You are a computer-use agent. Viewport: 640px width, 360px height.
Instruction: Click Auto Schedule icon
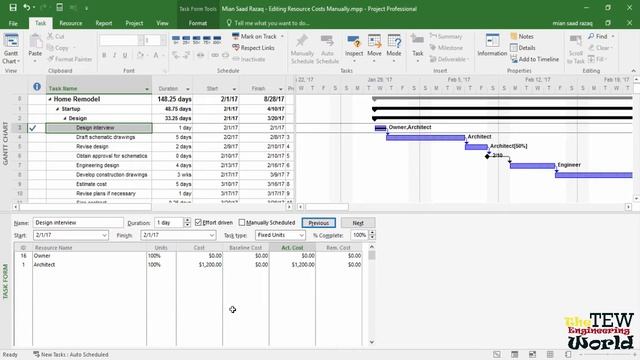click(327, 41)
